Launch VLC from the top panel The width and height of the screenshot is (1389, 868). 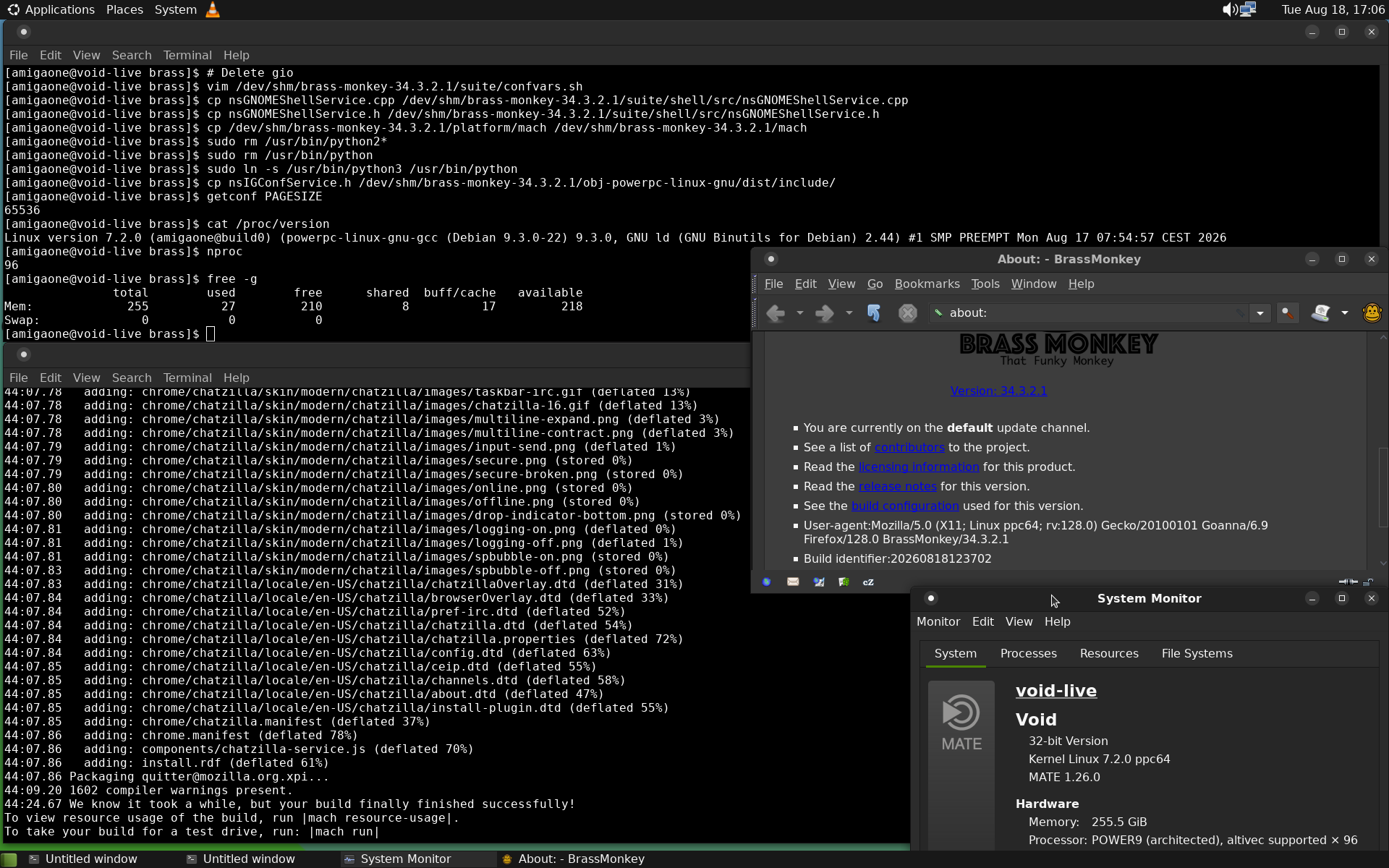213,9
